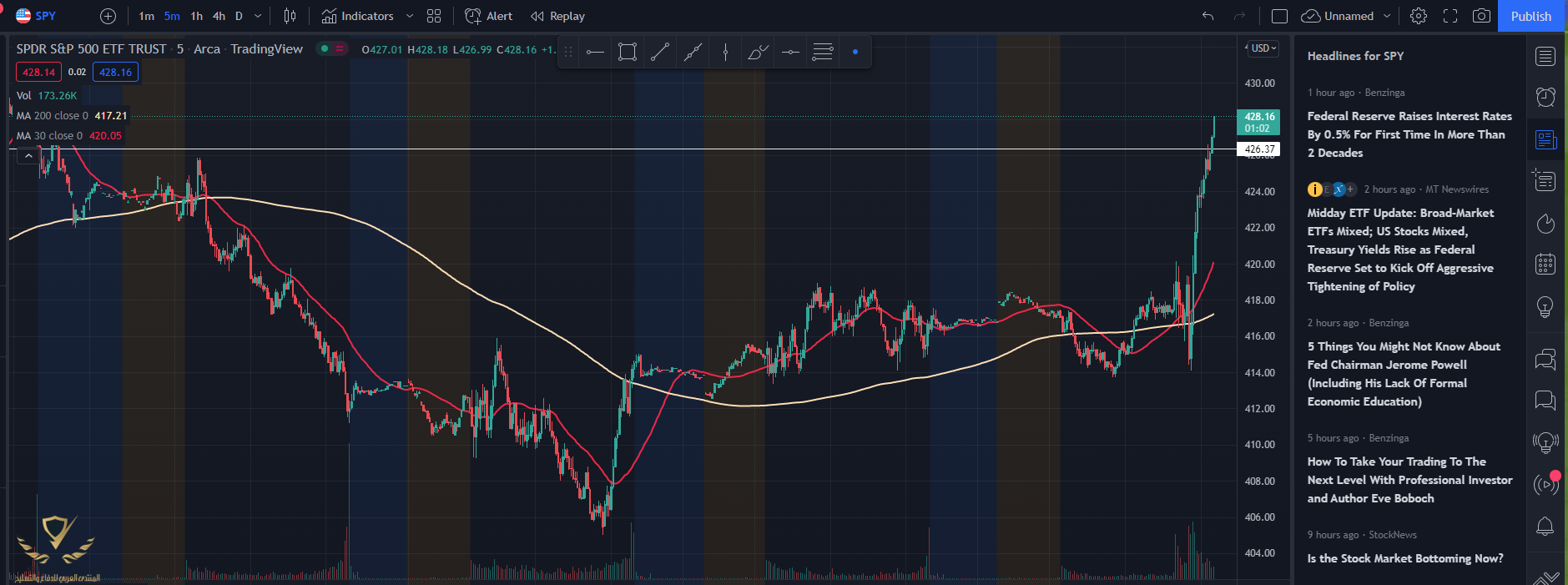The image size is (1568, 585).
Task: Open the USD currency selector
Action: [x=1263, y=48]
